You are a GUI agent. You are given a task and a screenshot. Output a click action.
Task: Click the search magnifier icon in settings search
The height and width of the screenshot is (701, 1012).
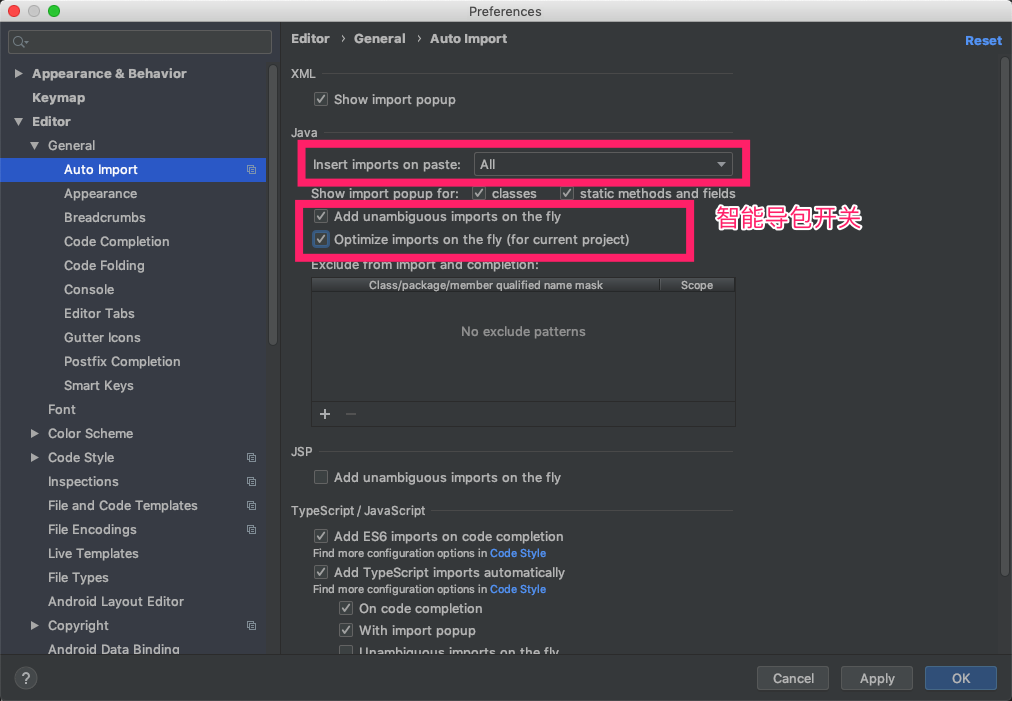[x=18, y=42]
